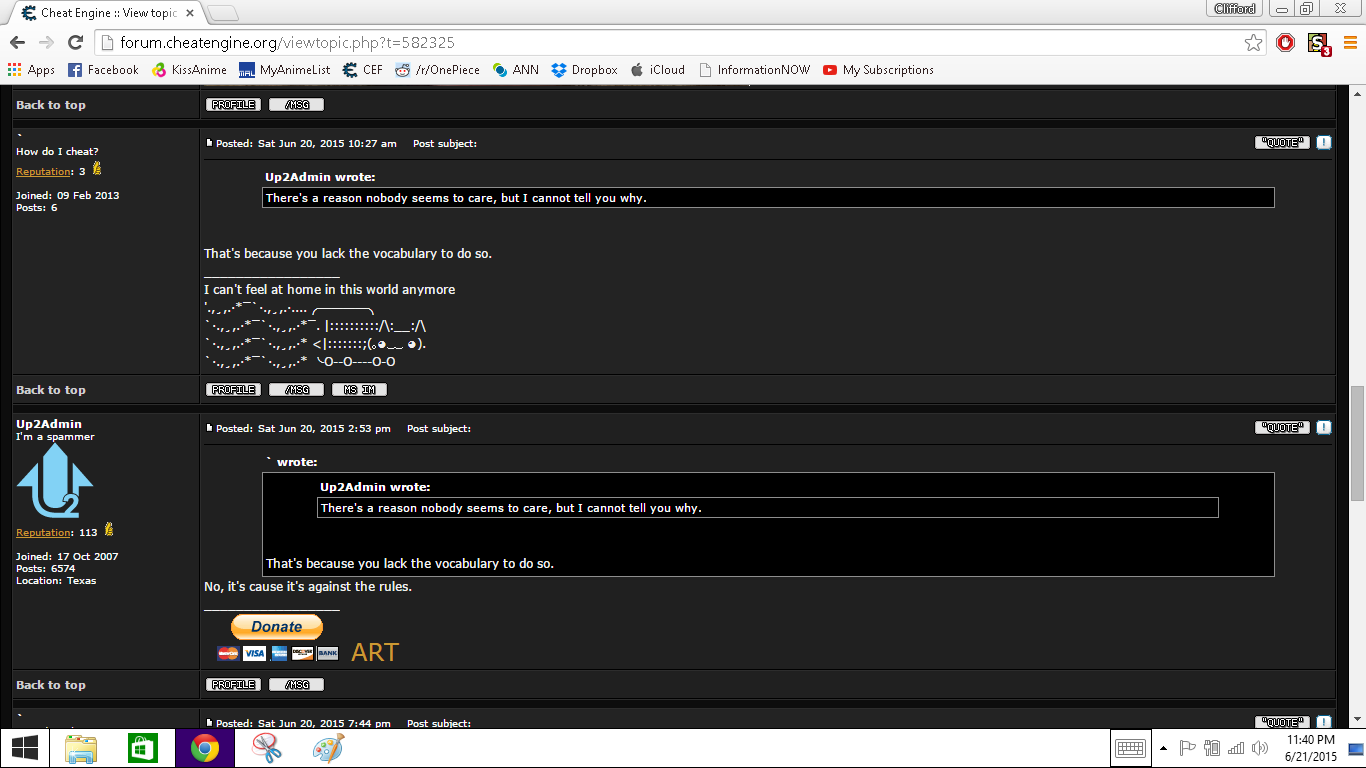Click the reputation icon beside Reputation 113

(109, 530)
